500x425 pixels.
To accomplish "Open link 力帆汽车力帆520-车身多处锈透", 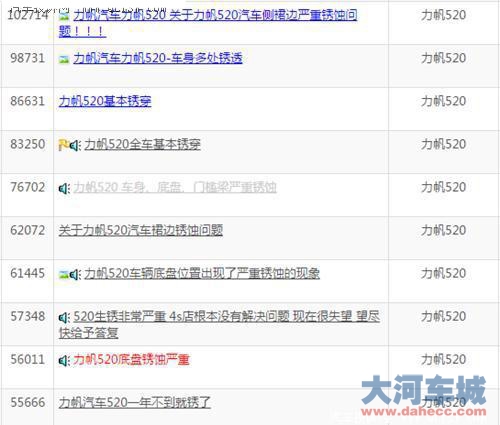I will point(158,58).
